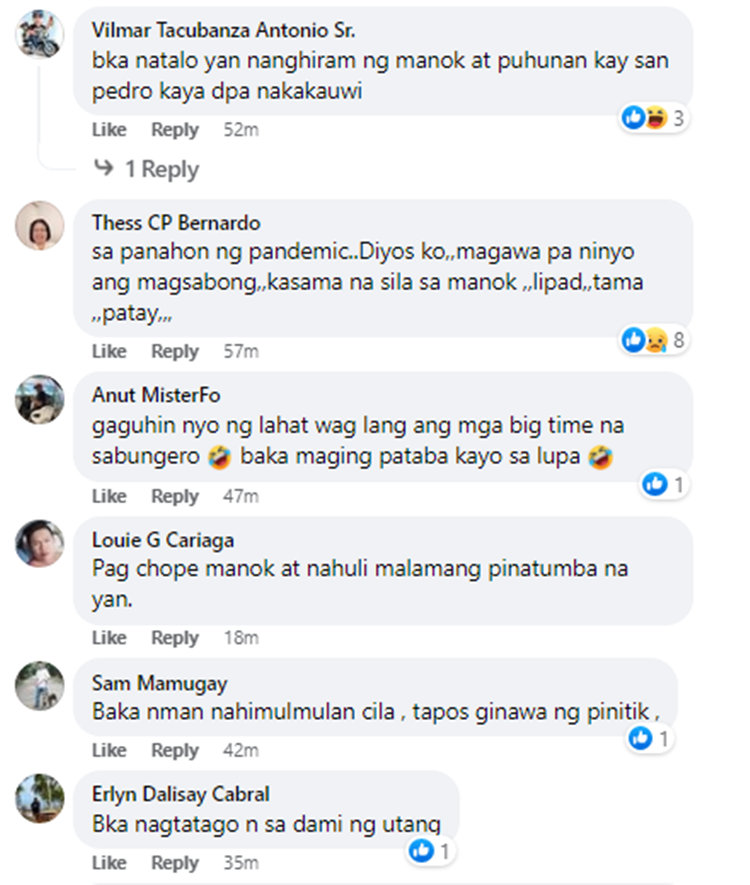750x885 pixels.
Task: Open Louie G Cariaga's avatar
Action: (x=40, y=544)
